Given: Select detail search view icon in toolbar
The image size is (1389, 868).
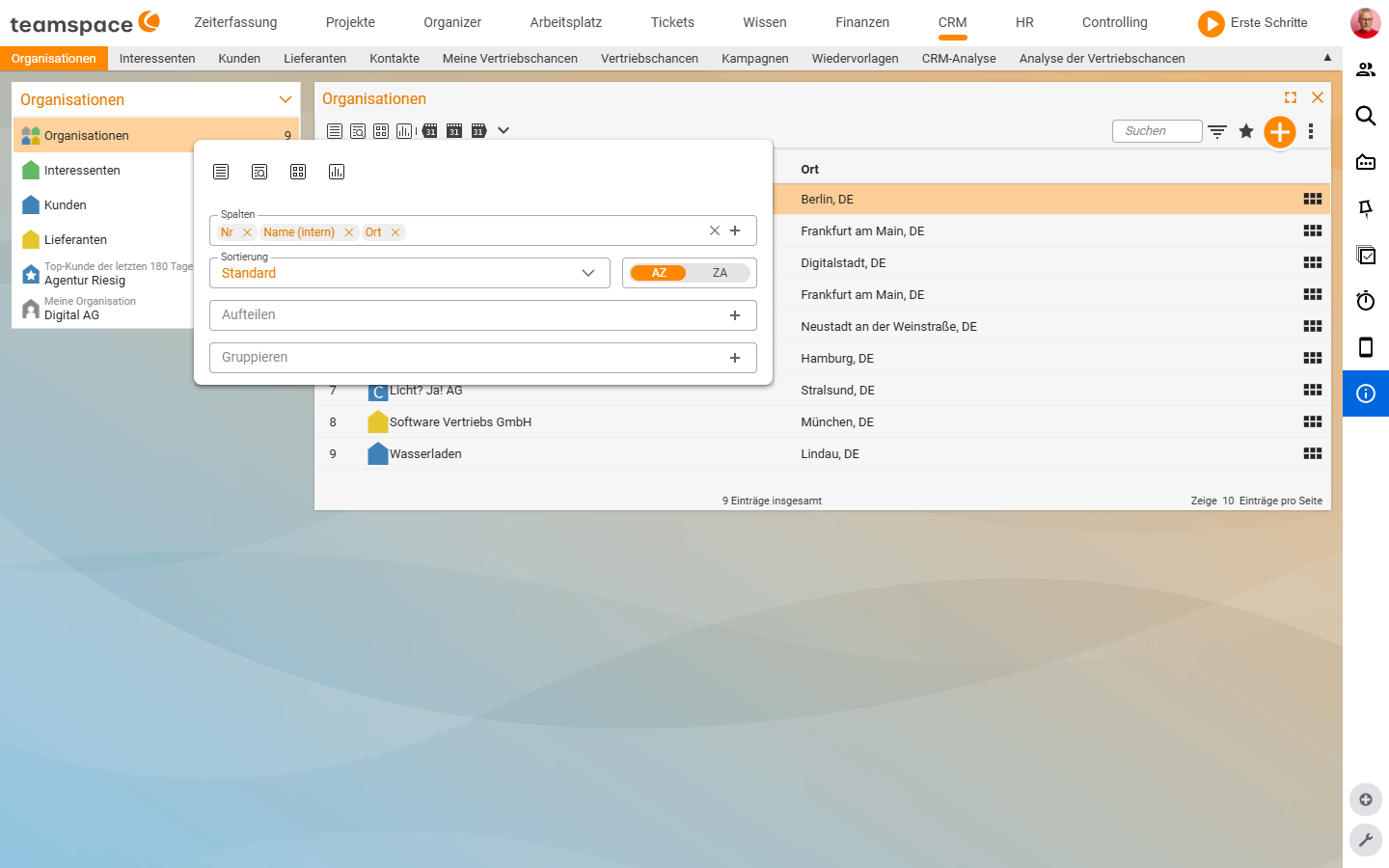Looking at the screenshot, I should click(358, 131).
